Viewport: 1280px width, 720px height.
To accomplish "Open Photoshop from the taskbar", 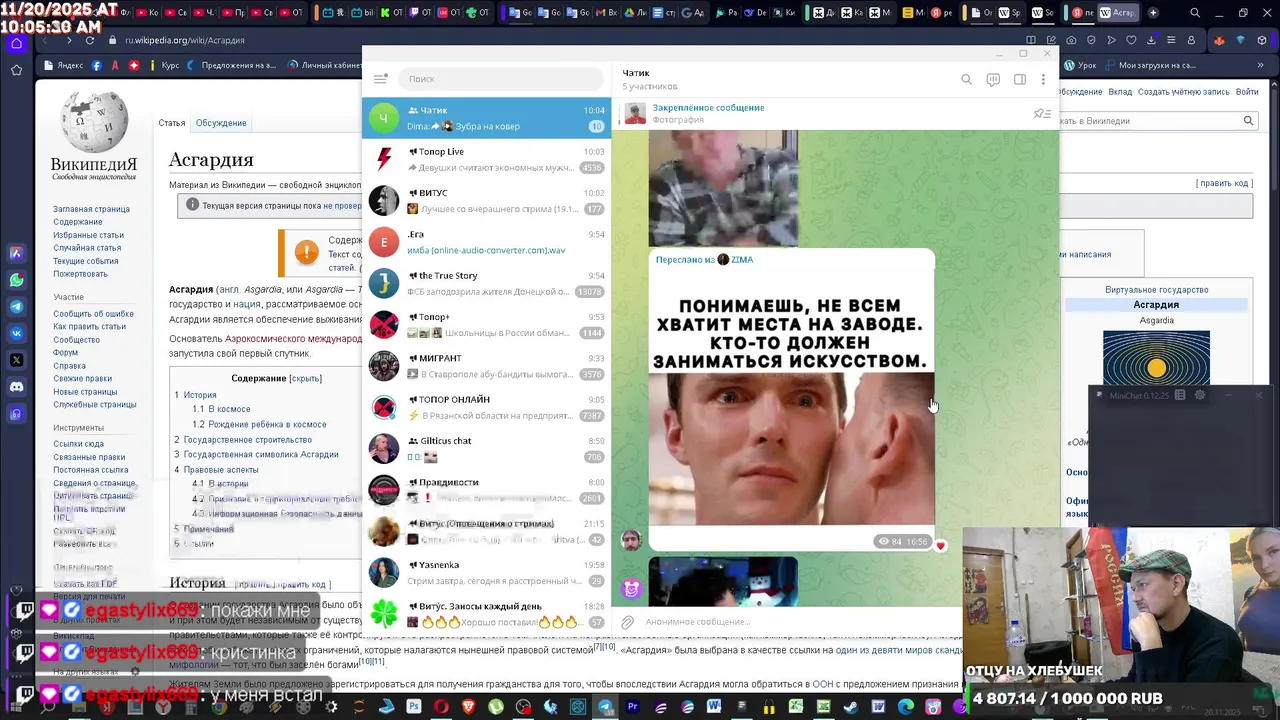I will click(x=414, y=706).
